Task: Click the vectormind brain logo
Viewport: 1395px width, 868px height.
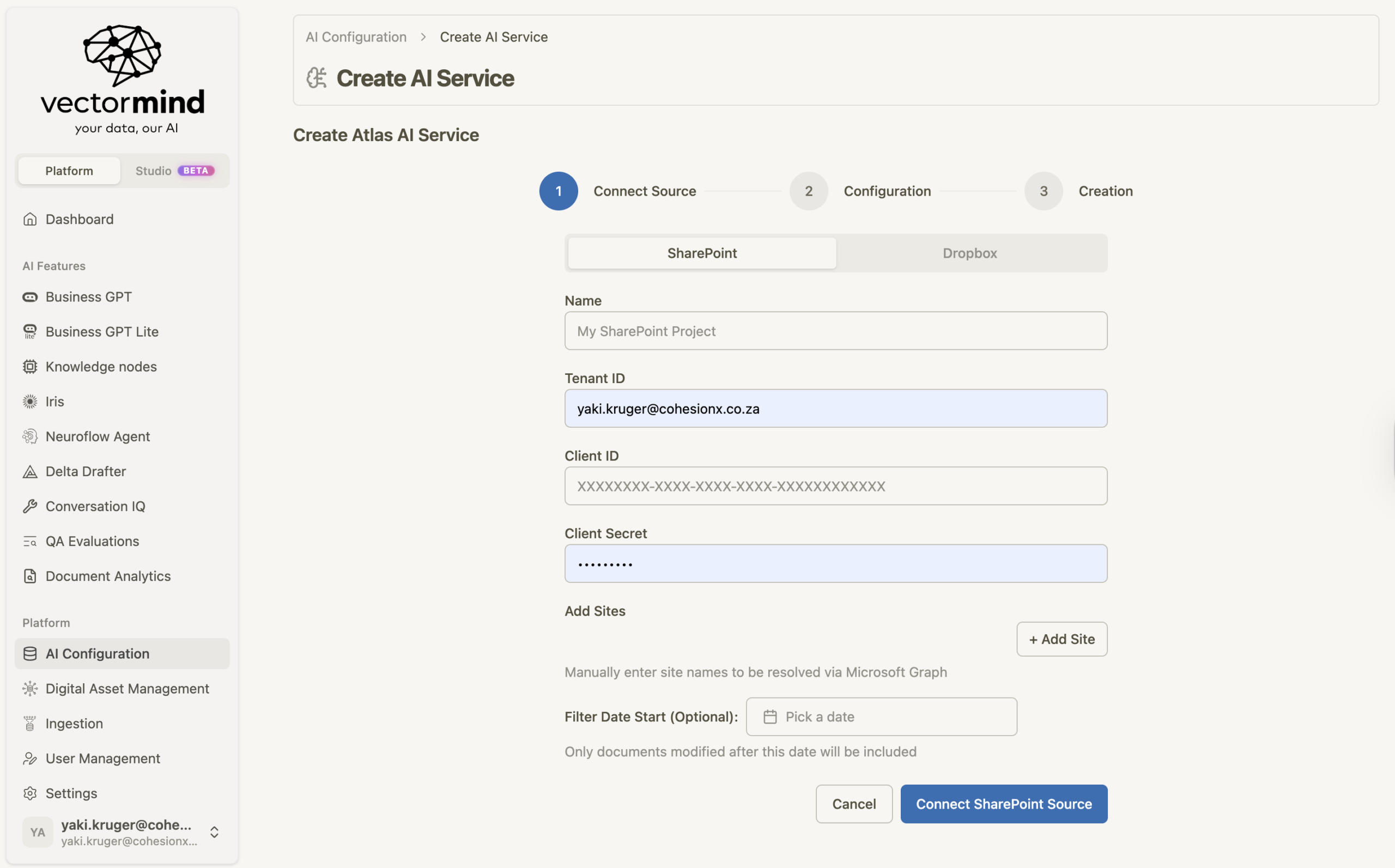Action: [x=122, y=55]
